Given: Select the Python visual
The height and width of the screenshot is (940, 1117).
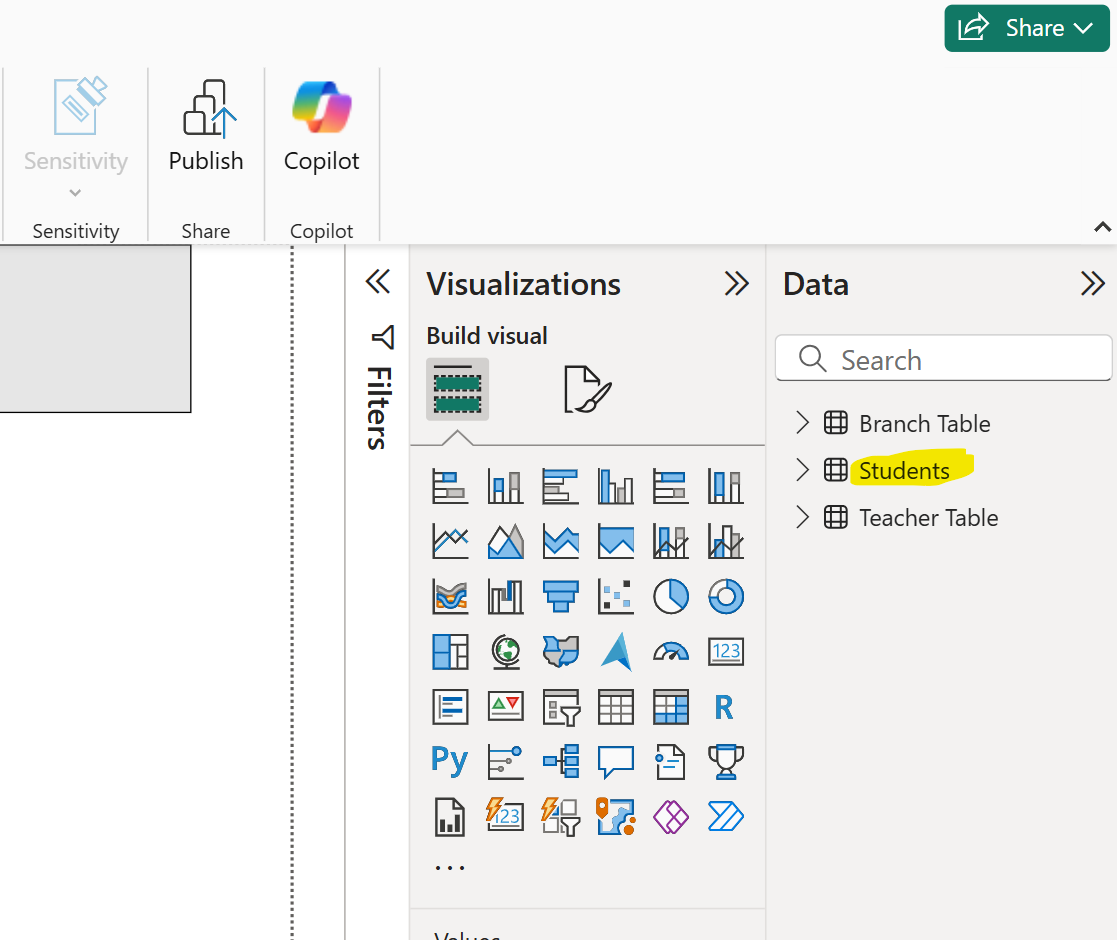Looking at the screenshot, I should point(449,761).
